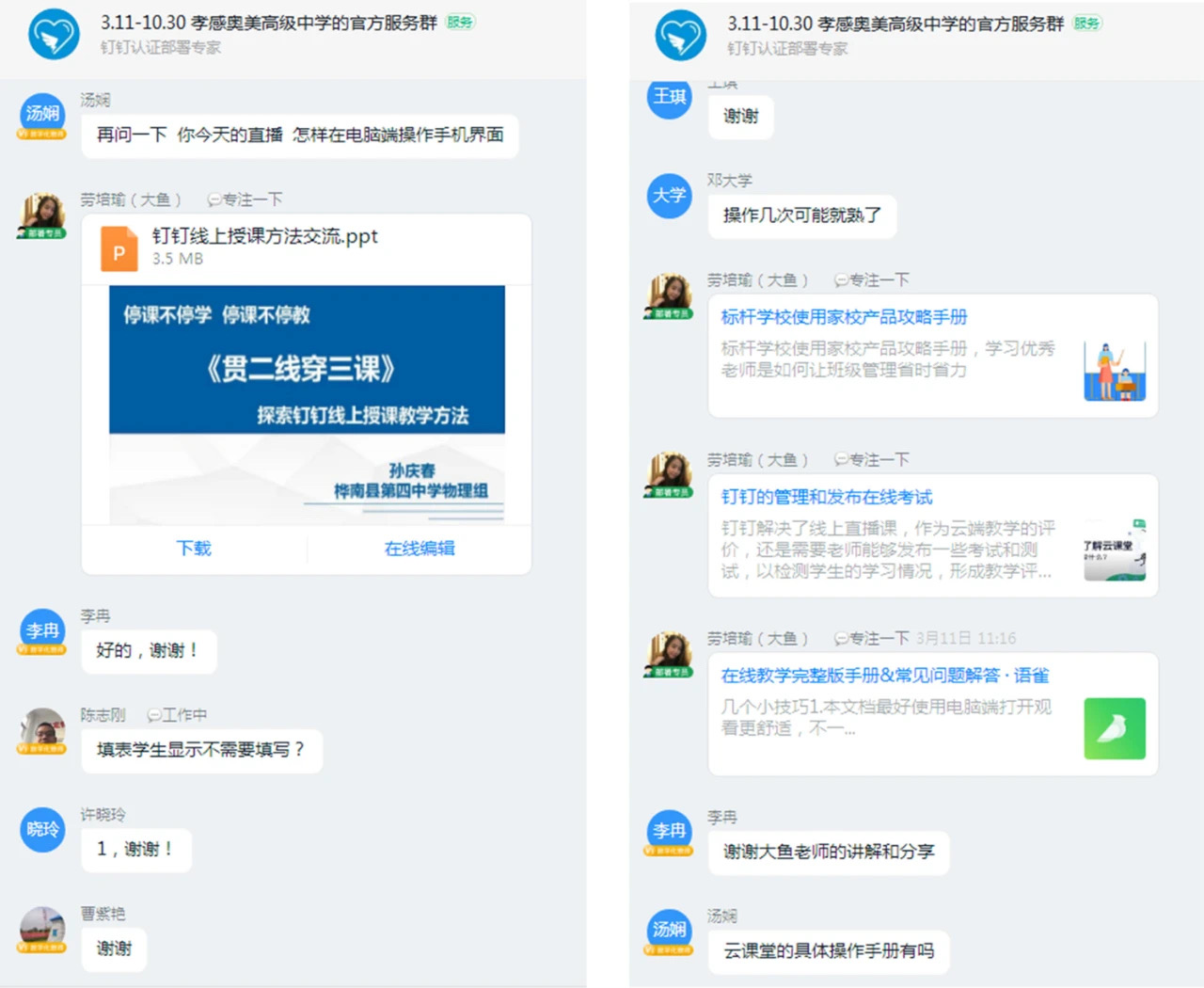Open link 钉钉的管理和发布在线考试
1204x988 pixels.
pyautogui.click(x=827, y=497)
